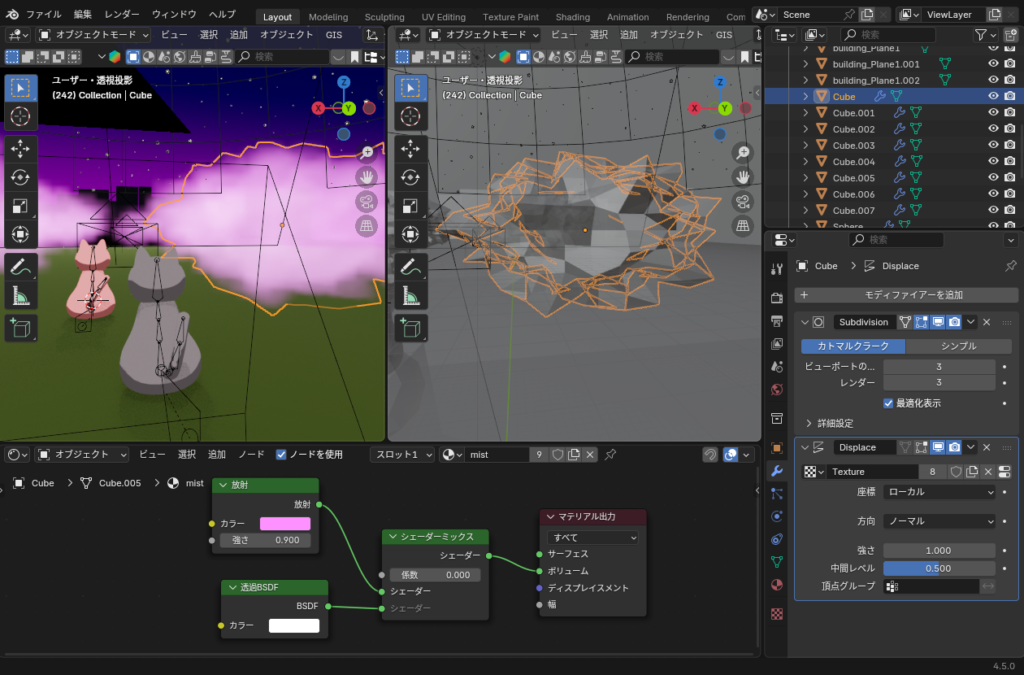Open the Material properties tab
The width and height of the screenshot is (1024, 675).
pos(777,585)
